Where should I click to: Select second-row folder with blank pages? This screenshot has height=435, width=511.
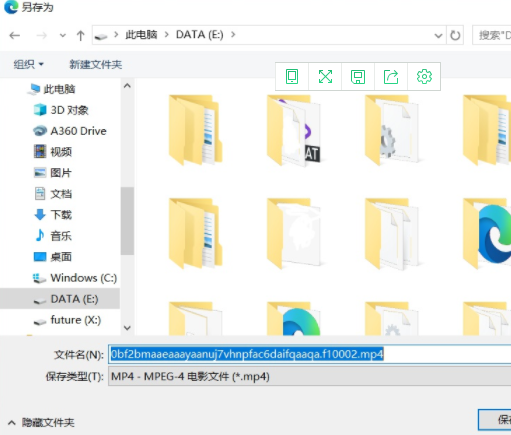pos(392,233)
